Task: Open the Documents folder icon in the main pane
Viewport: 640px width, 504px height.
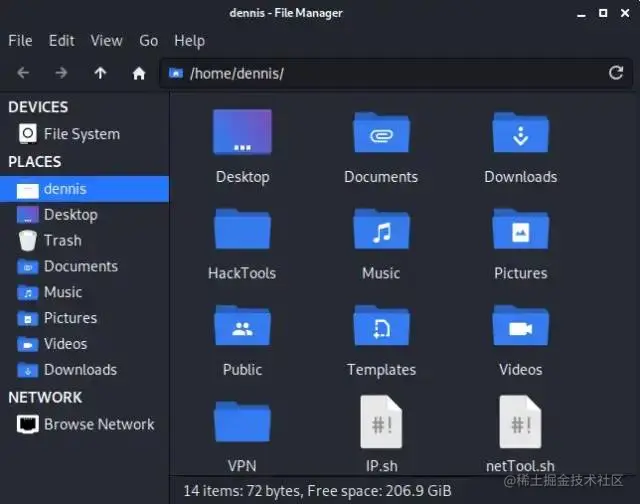Action: (x=381, y=132)
